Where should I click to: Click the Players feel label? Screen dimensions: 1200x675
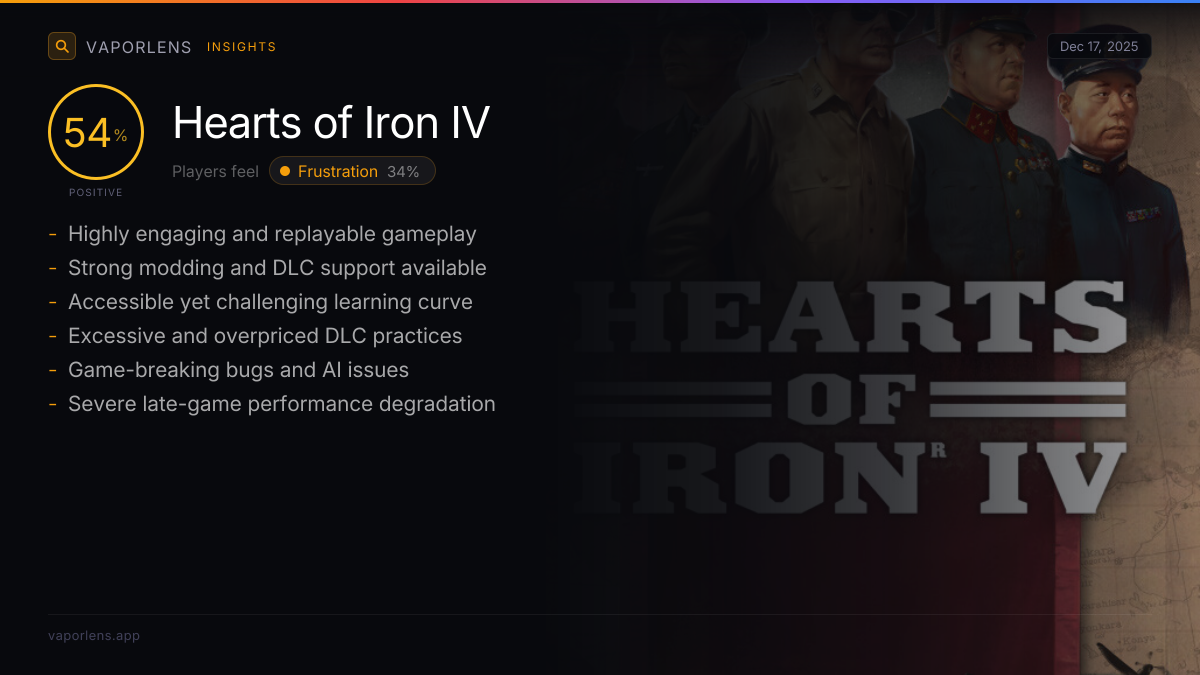(x=215, y=171)
